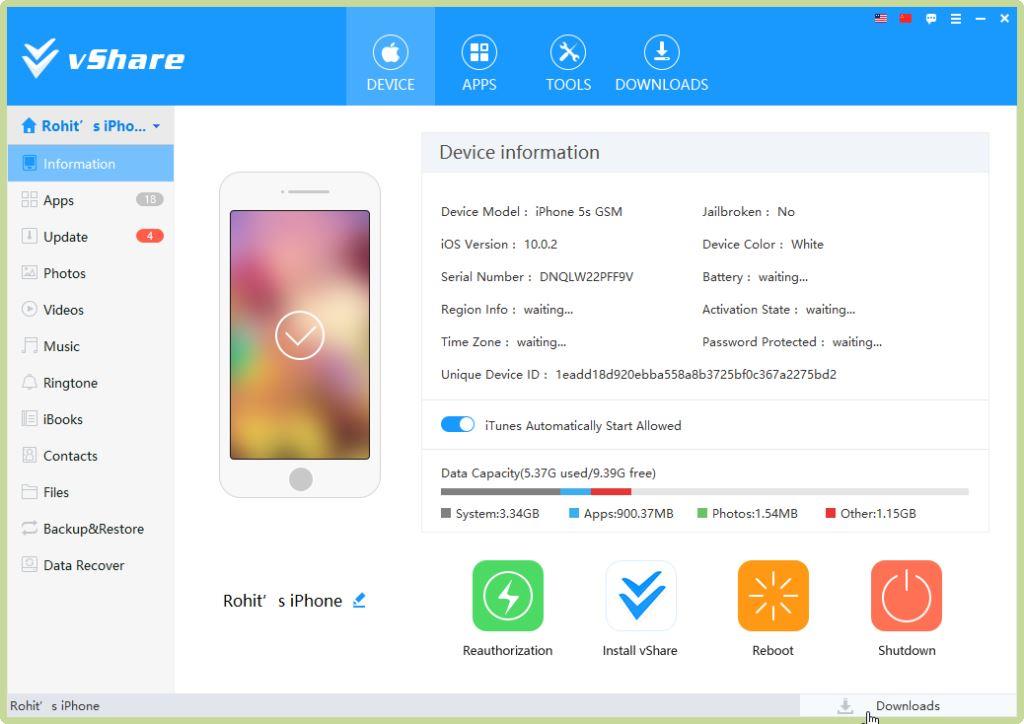Screen dimensions: 1024x724
Task: Select the Chinese flag language icon
Action: 905,18
